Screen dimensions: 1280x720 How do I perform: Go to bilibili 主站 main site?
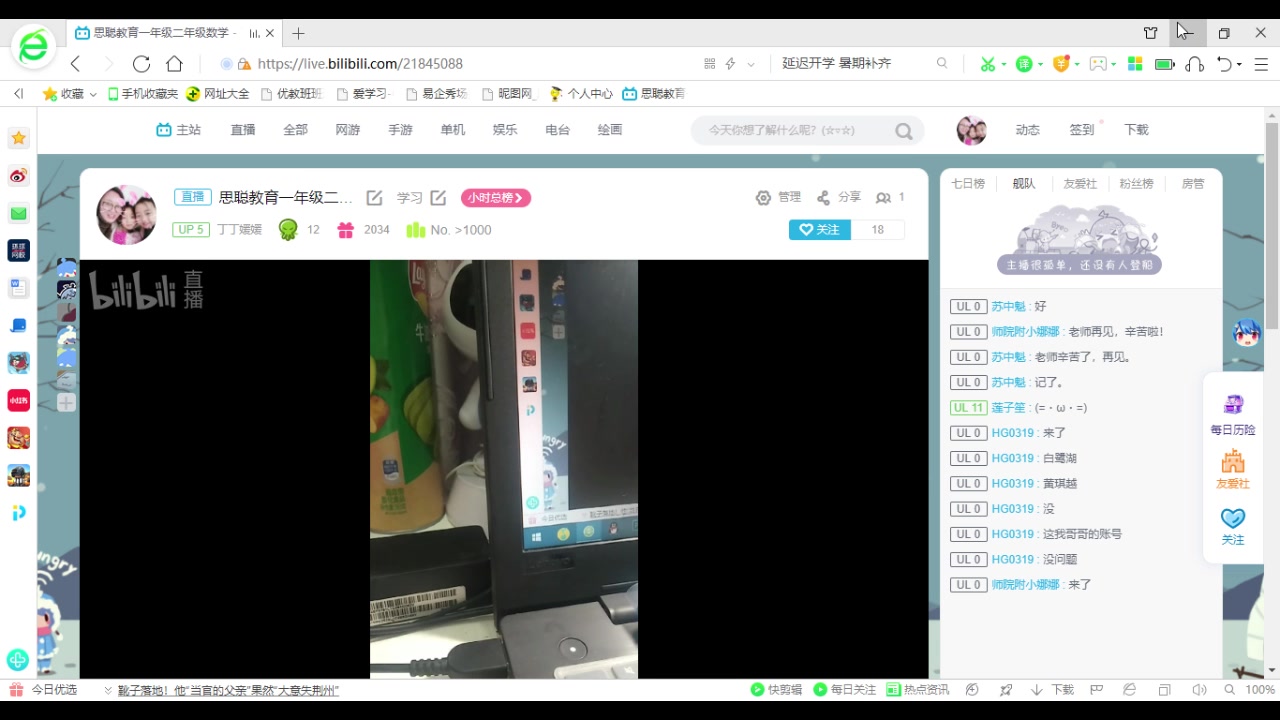click(x=179, y=130)
